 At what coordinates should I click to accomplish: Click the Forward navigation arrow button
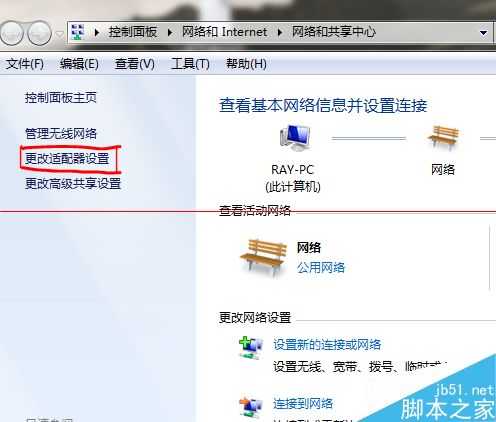pos(39,33)
